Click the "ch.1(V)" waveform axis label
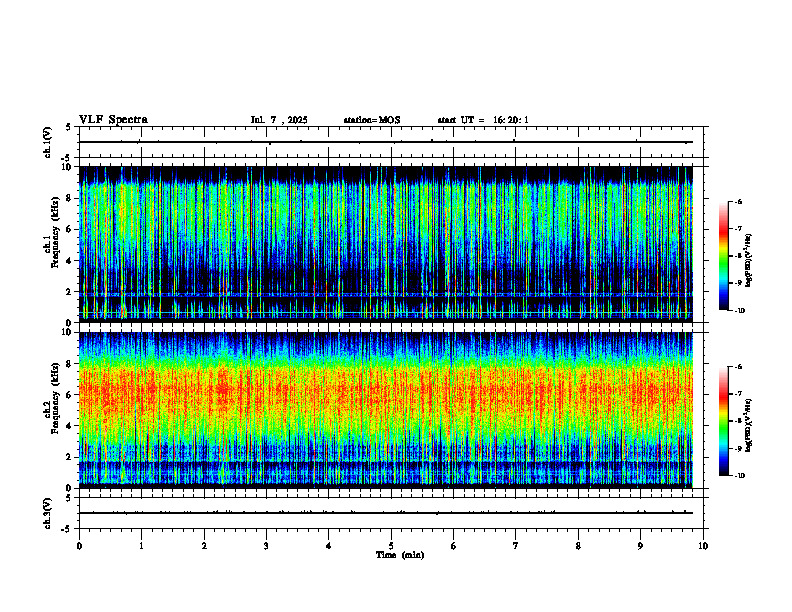The image size is (792, 612). pos(48,142)
